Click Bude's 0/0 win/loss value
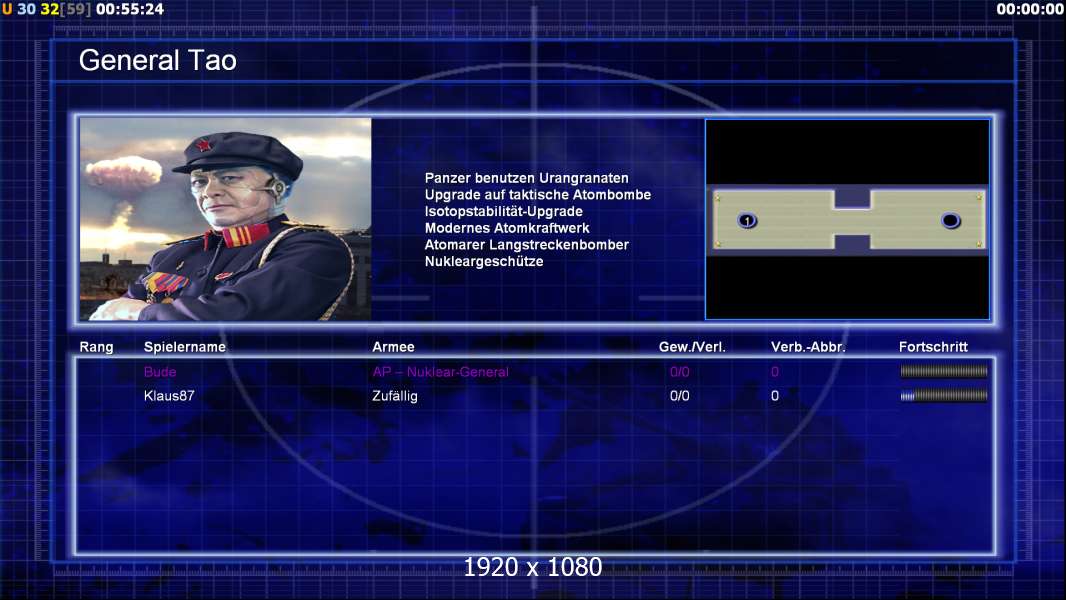The height and width of the screenshot is (600, 1066). point(679,372)
